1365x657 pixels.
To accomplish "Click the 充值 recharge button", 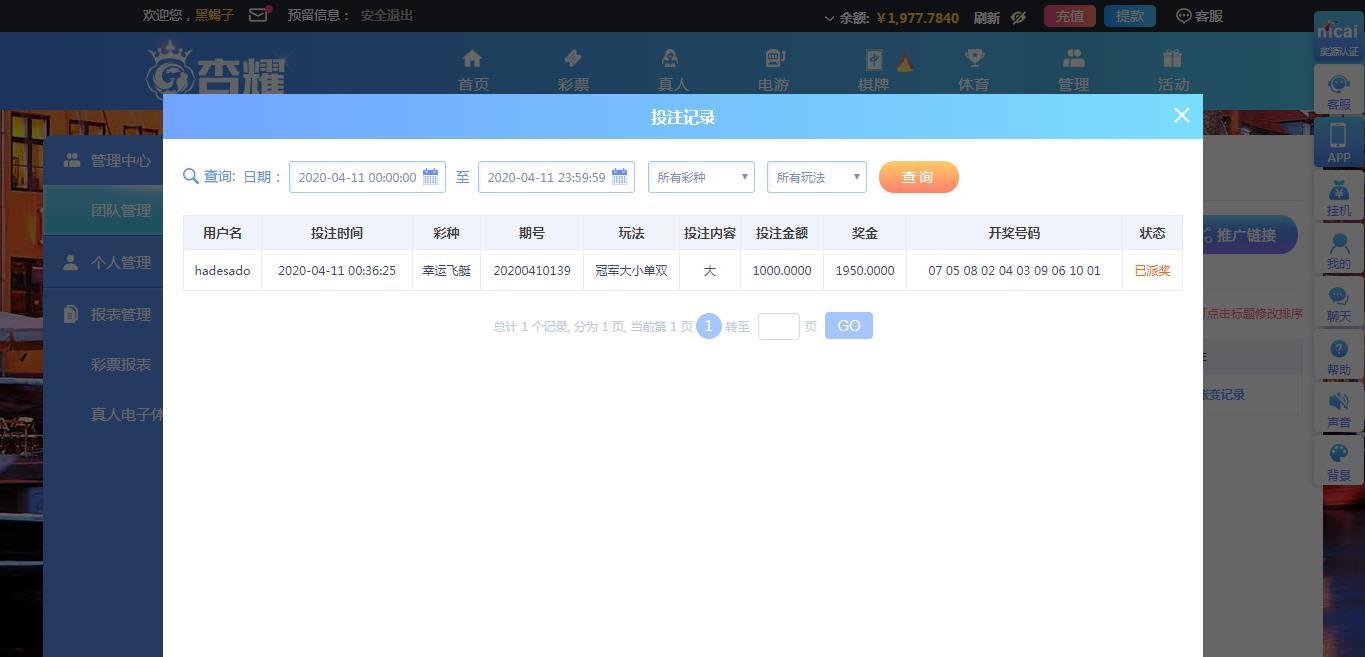I will pos(1070,16).
